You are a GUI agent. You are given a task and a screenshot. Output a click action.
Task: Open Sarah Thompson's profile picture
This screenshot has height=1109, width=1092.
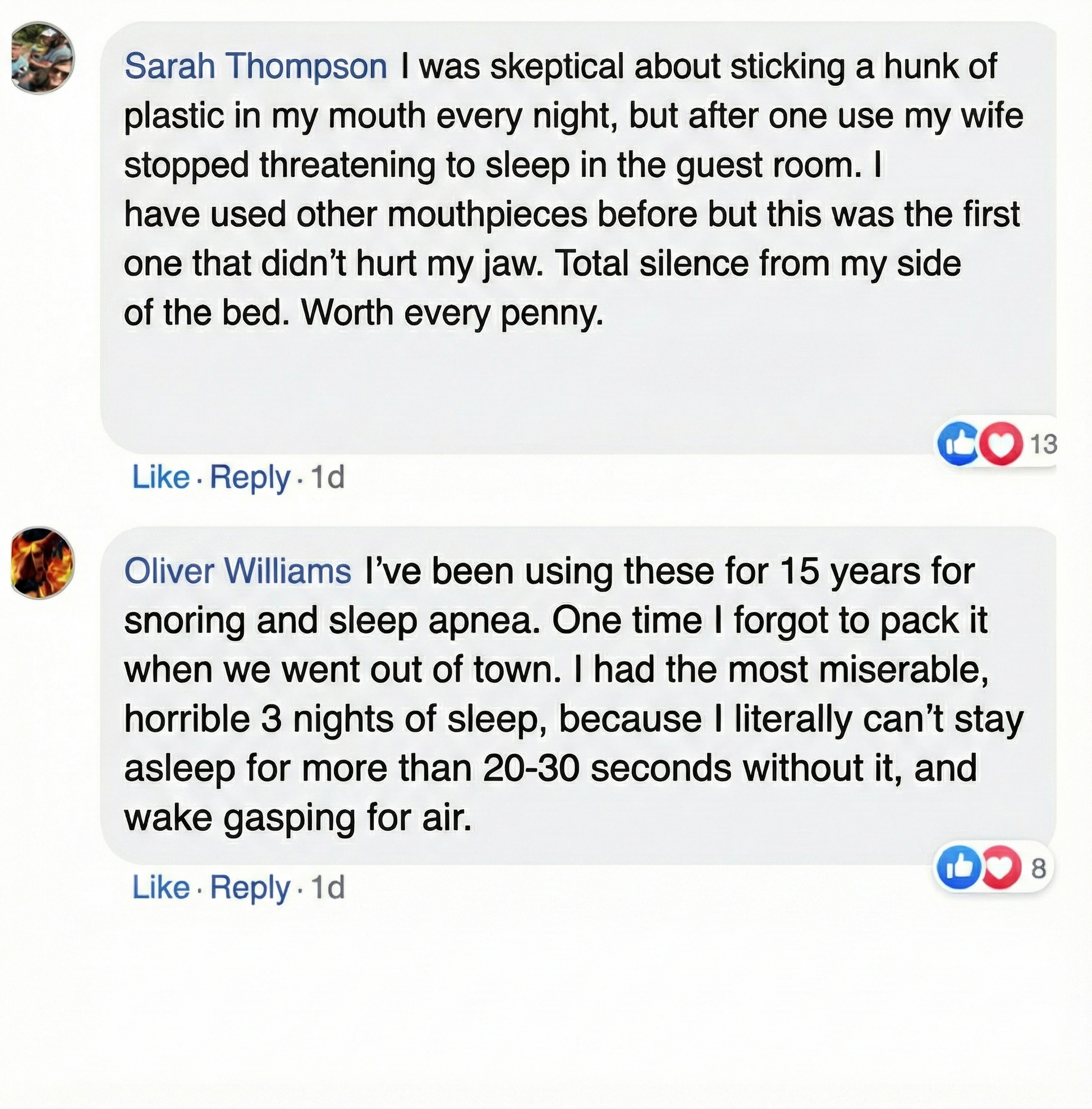click(43, 57)
